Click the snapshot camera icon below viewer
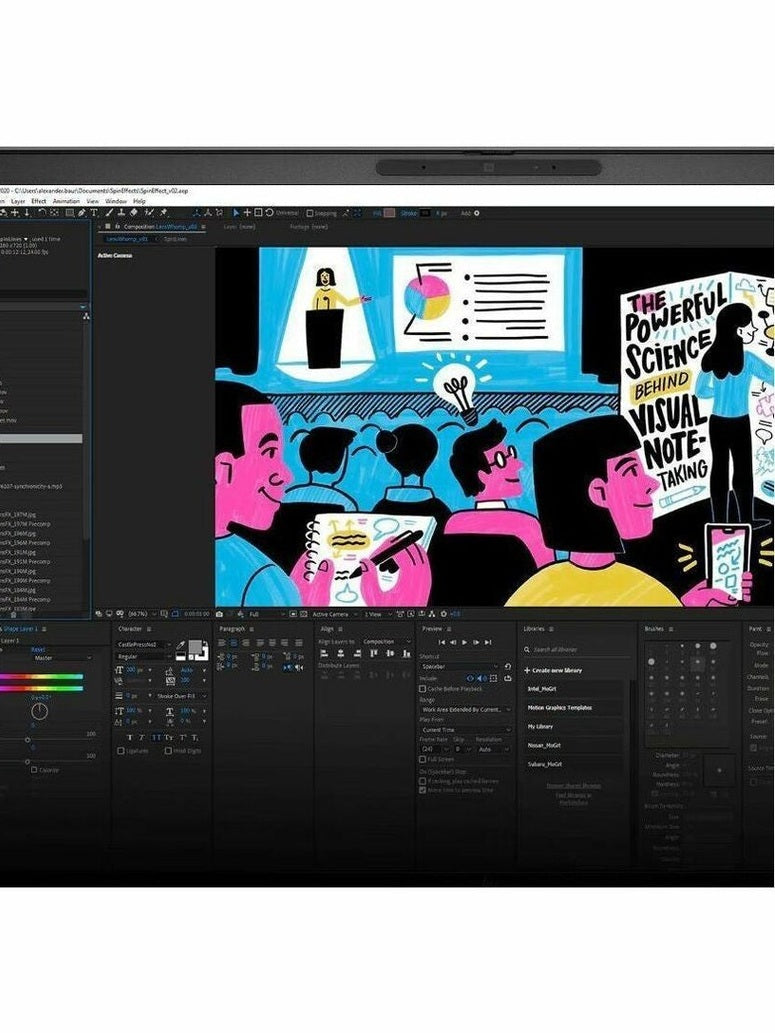The width and height of the screenshot is (775, 1033). point(218,614)
